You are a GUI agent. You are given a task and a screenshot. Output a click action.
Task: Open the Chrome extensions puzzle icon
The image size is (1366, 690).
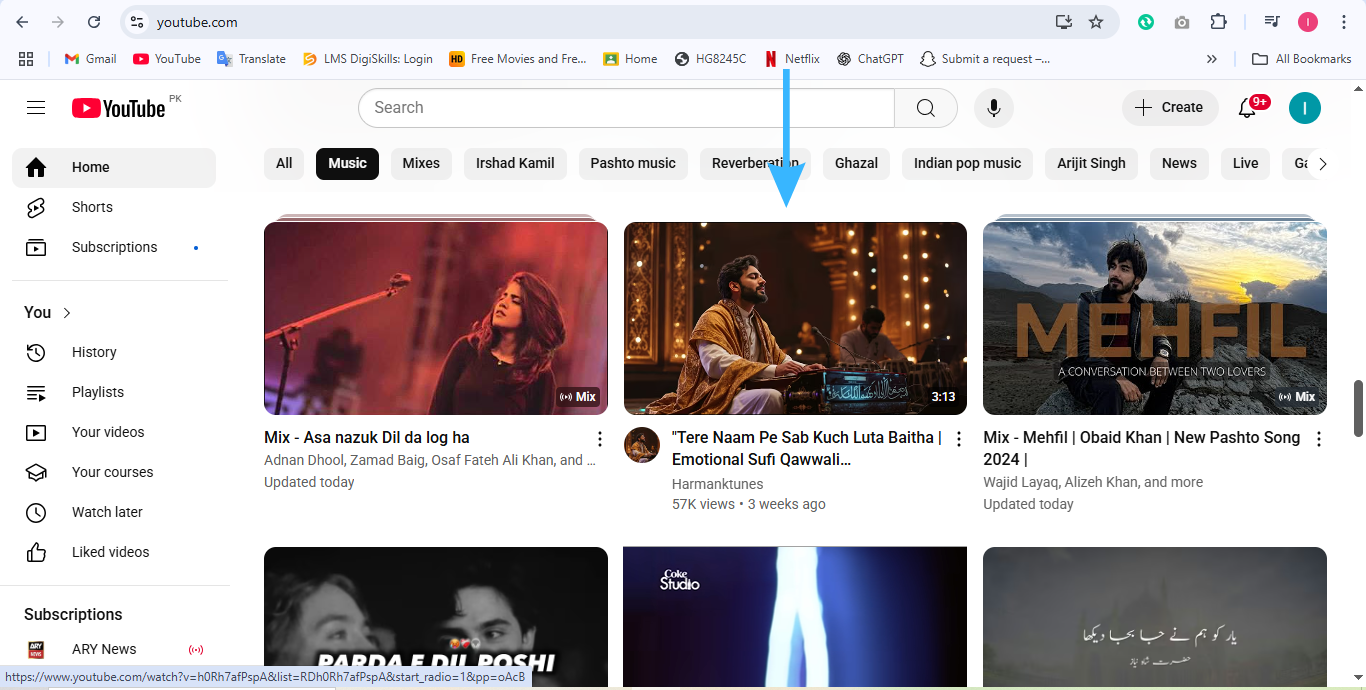pos(1218,22)
